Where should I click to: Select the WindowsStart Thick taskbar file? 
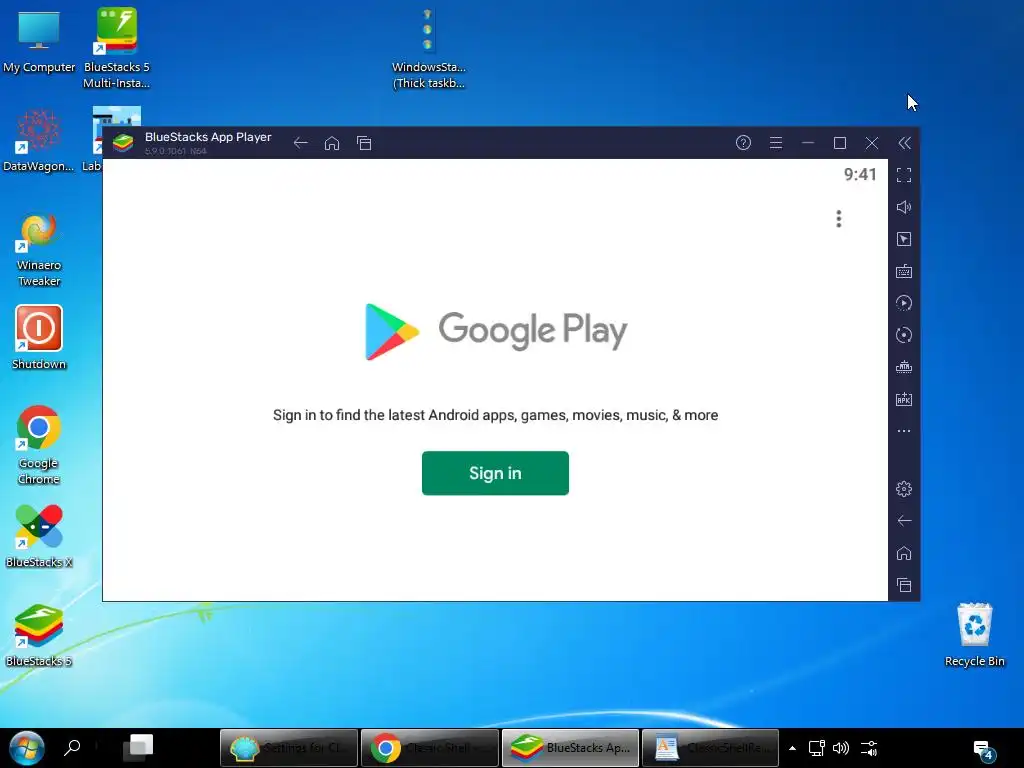coord(428,47)
